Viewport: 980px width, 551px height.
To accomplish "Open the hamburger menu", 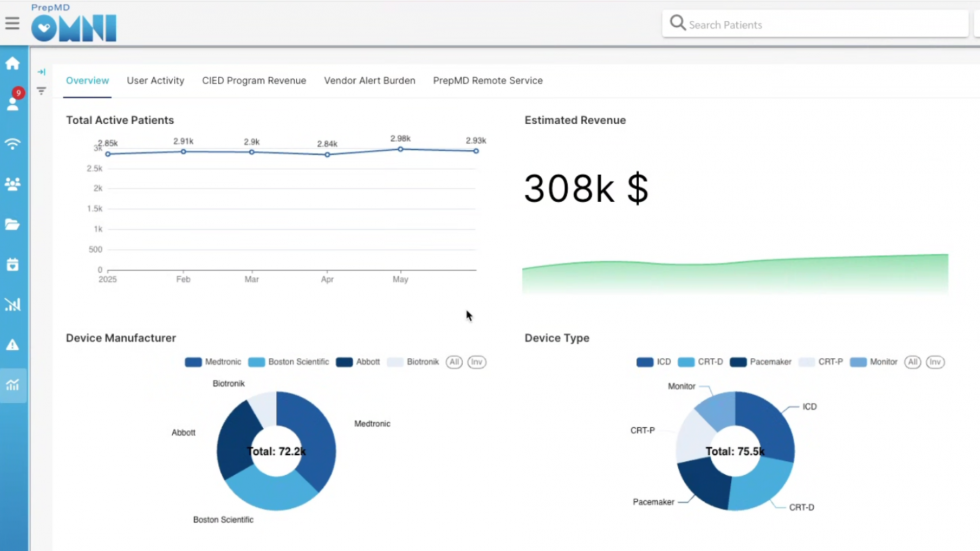I will [12, 24].
